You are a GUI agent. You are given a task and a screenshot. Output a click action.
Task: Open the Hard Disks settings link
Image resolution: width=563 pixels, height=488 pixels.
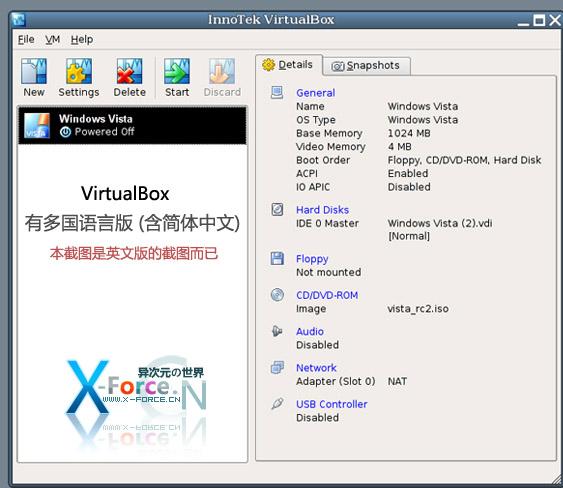coord(322,210)
